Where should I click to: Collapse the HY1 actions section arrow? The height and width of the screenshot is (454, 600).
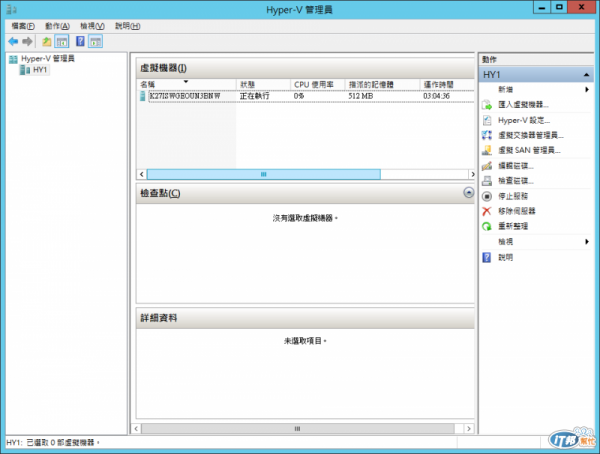point(586,75)
